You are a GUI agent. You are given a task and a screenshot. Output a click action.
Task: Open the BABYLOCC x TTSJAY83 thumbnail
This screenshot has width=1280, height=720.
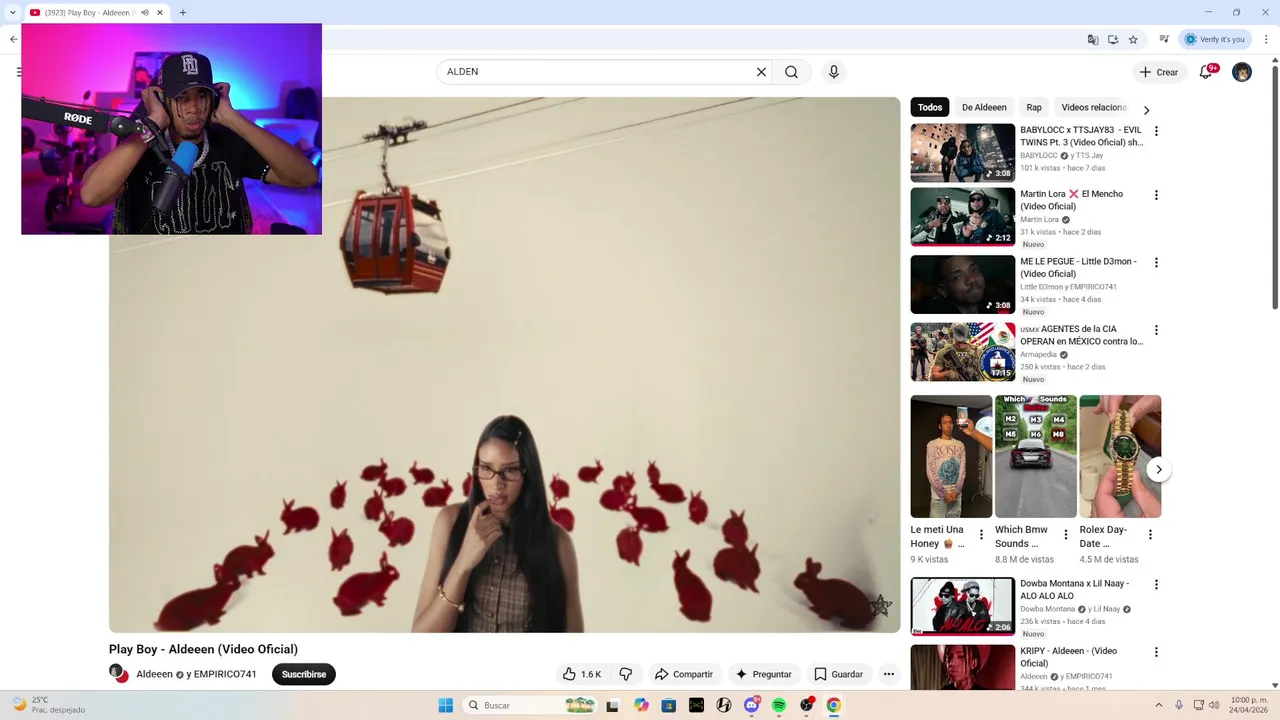coord(962,152)
